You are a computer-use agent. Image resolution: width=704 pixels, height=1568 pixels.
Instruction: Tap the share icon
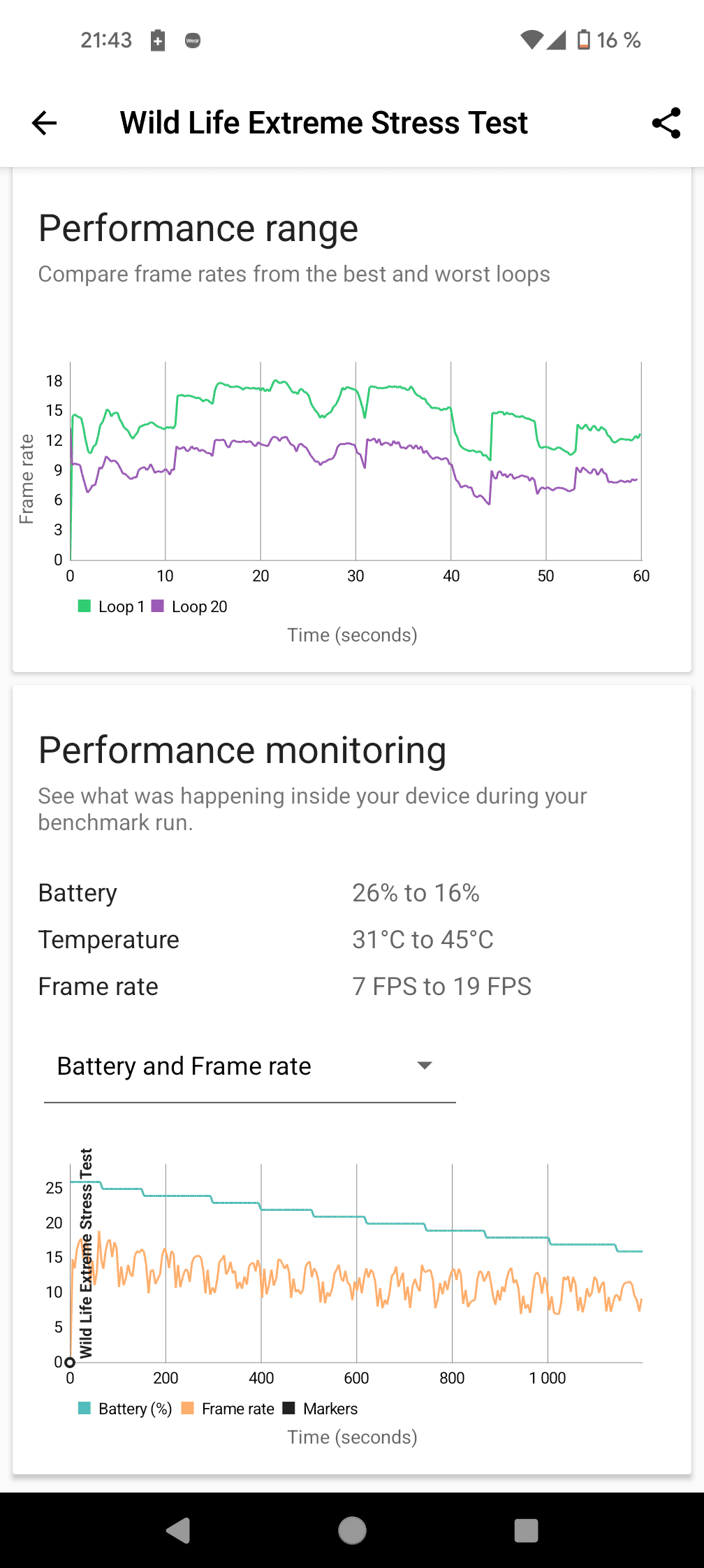point(666,123)
